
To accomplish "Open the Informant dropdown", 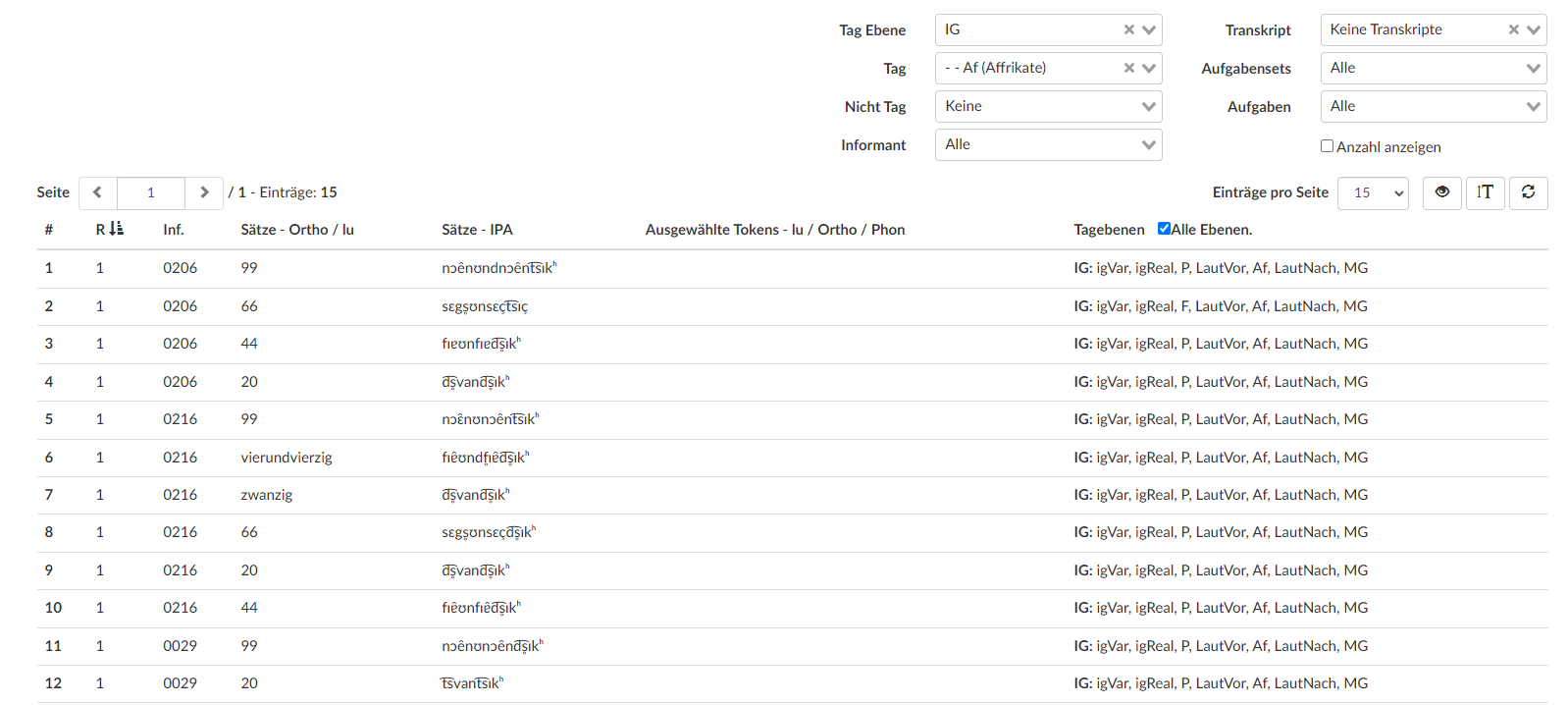I will click(x=1049, y=144).
